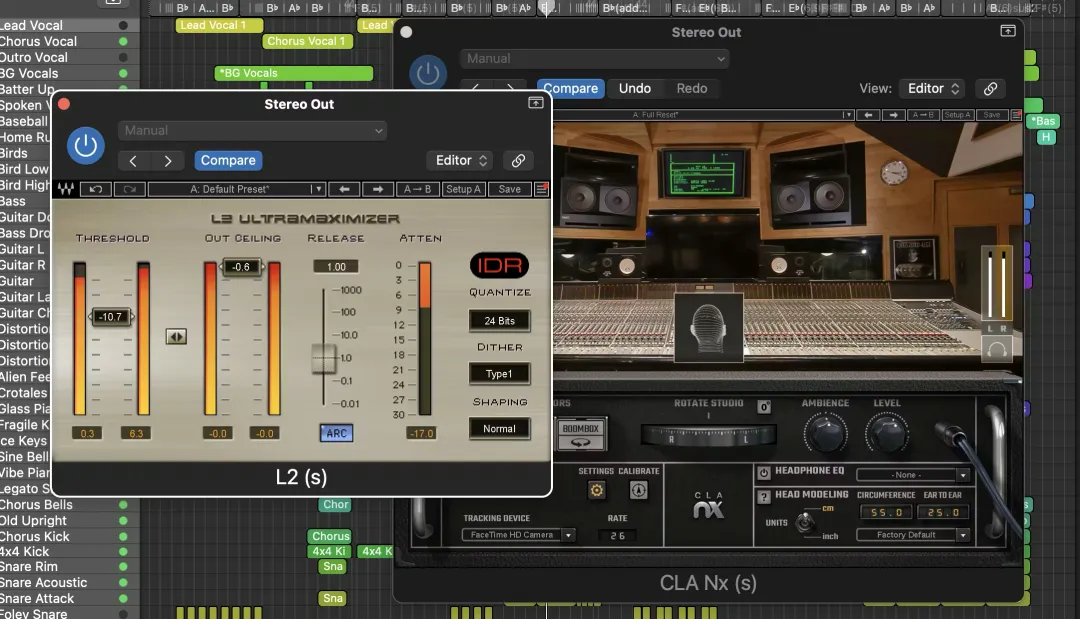Click Redo in CLA Nx window
The width and height of the screenshot is (1080, 619).
click(692, 89)
